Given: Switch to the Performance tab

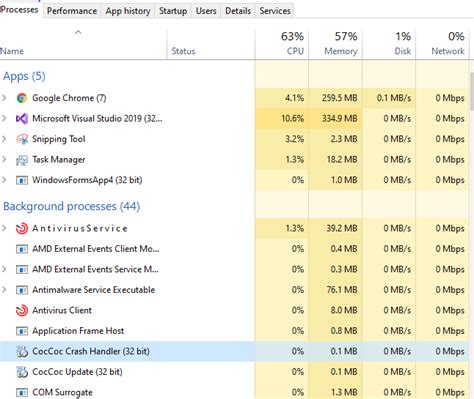Looking at the screenshot, I should (72, 11).
